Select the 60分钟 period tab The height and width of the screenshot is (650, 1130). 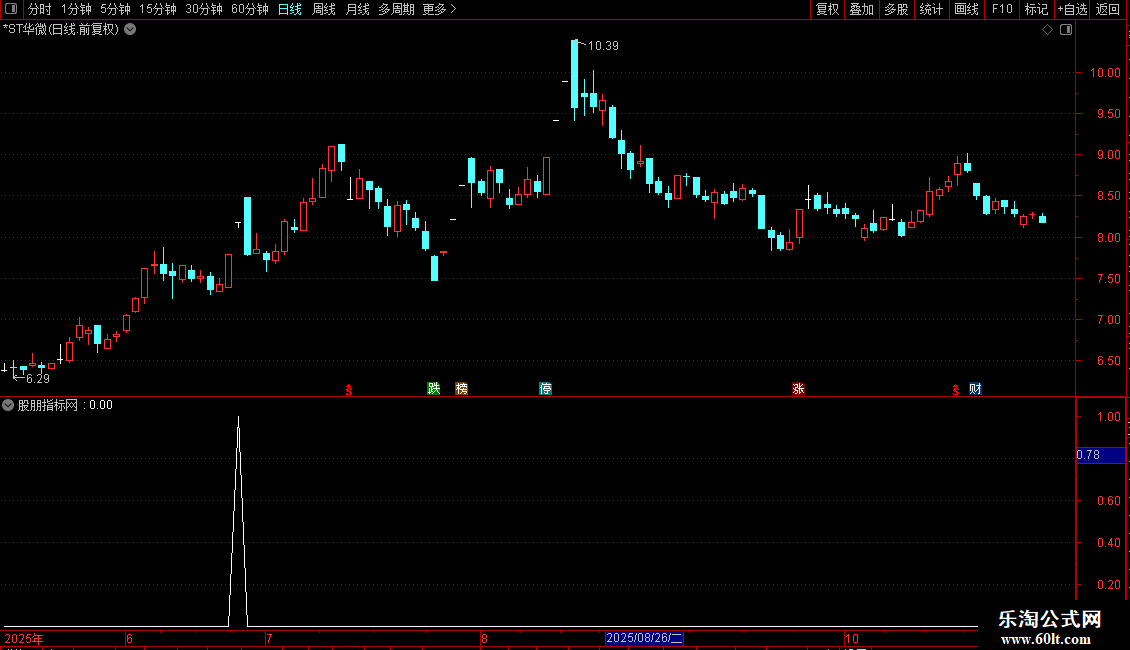(x=250, y=9)
